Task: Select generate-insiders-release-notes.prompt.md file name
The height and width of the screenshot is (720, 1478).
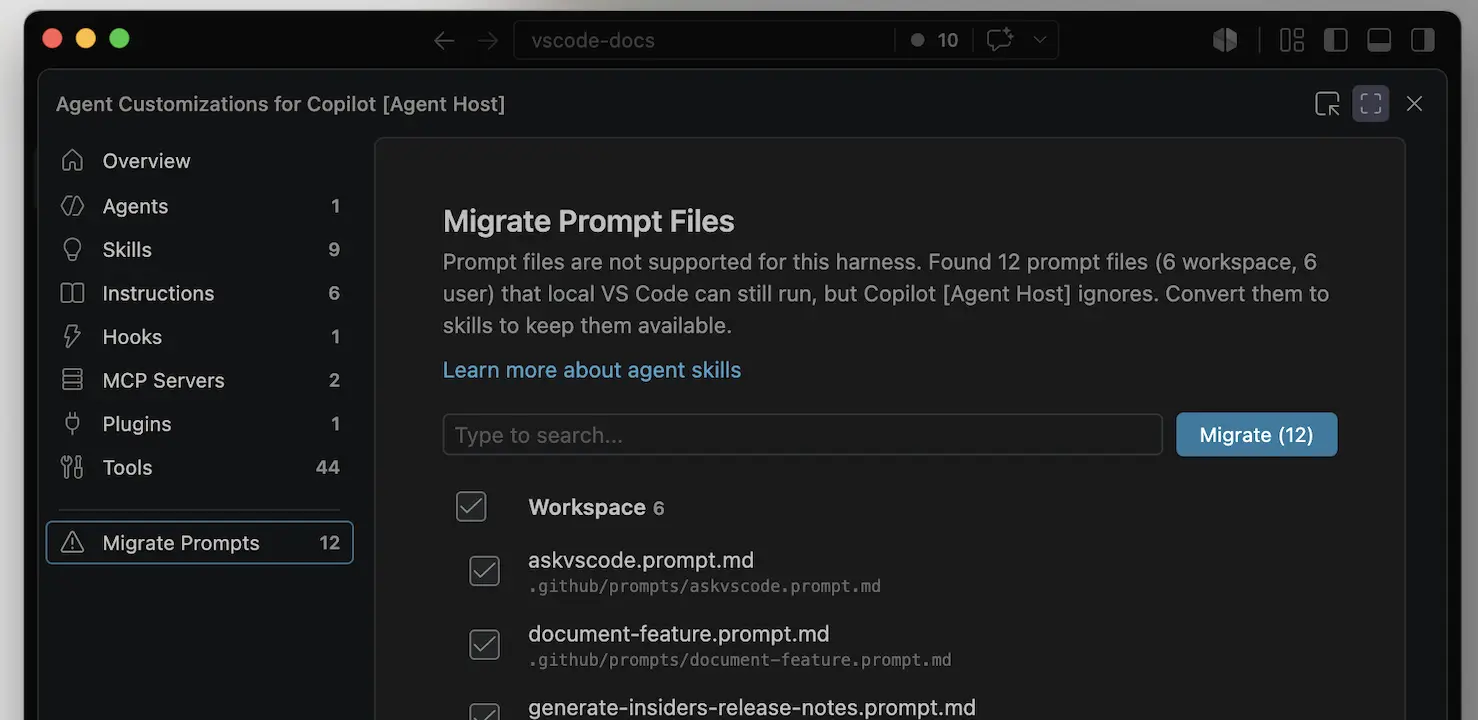Action: (x=752, y=708)
